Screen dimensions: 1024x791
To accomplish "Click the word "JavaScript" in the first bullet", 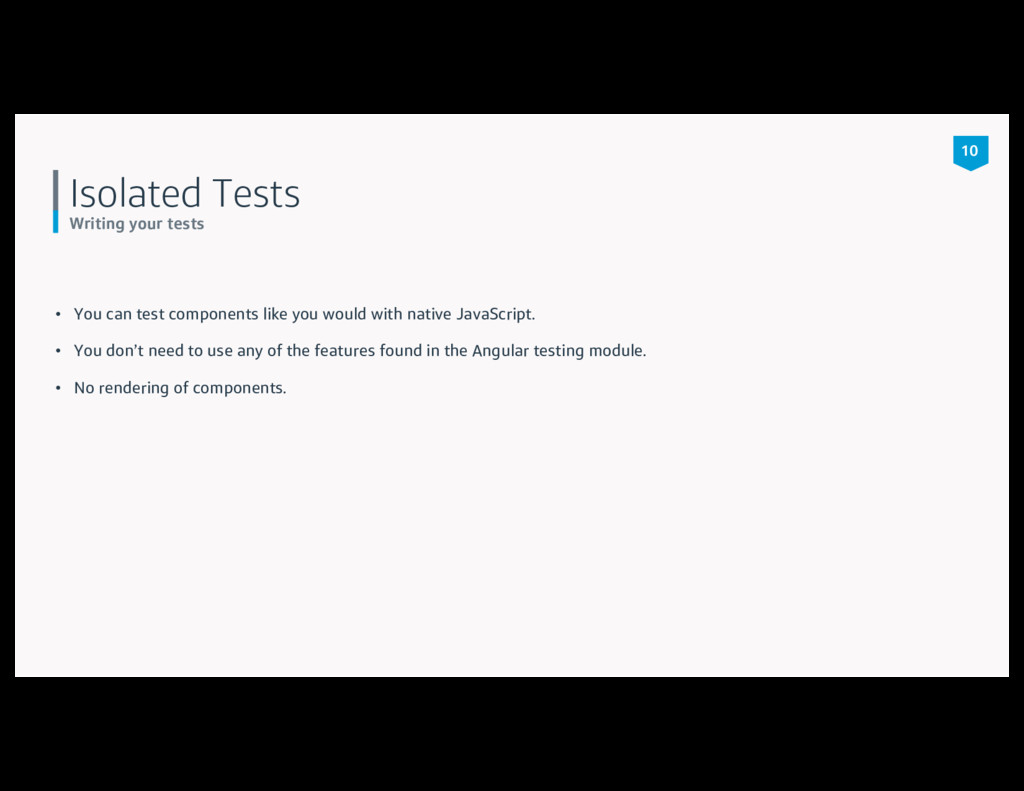I will click(495, 314).
